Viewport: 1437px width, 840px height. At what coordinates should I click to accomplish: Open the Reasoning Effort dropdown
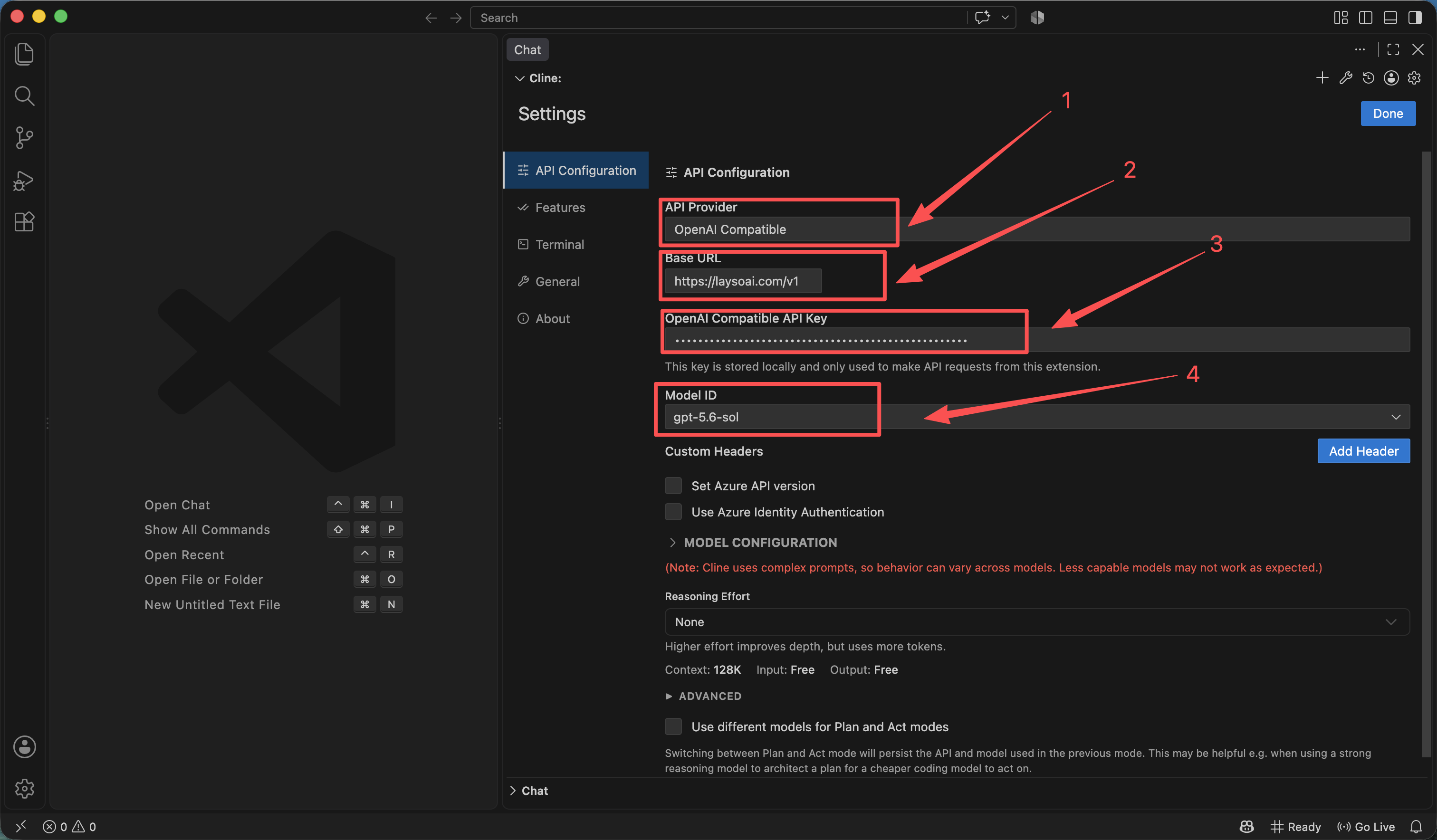(x=1037, y=621)
